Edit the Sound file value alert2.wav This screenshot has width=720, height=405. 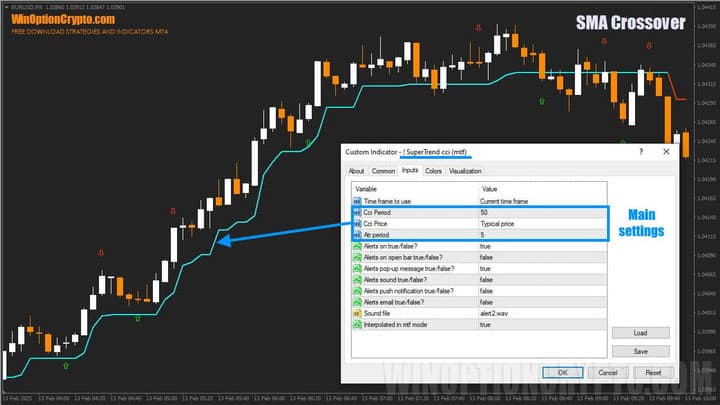tap(494, 313)
